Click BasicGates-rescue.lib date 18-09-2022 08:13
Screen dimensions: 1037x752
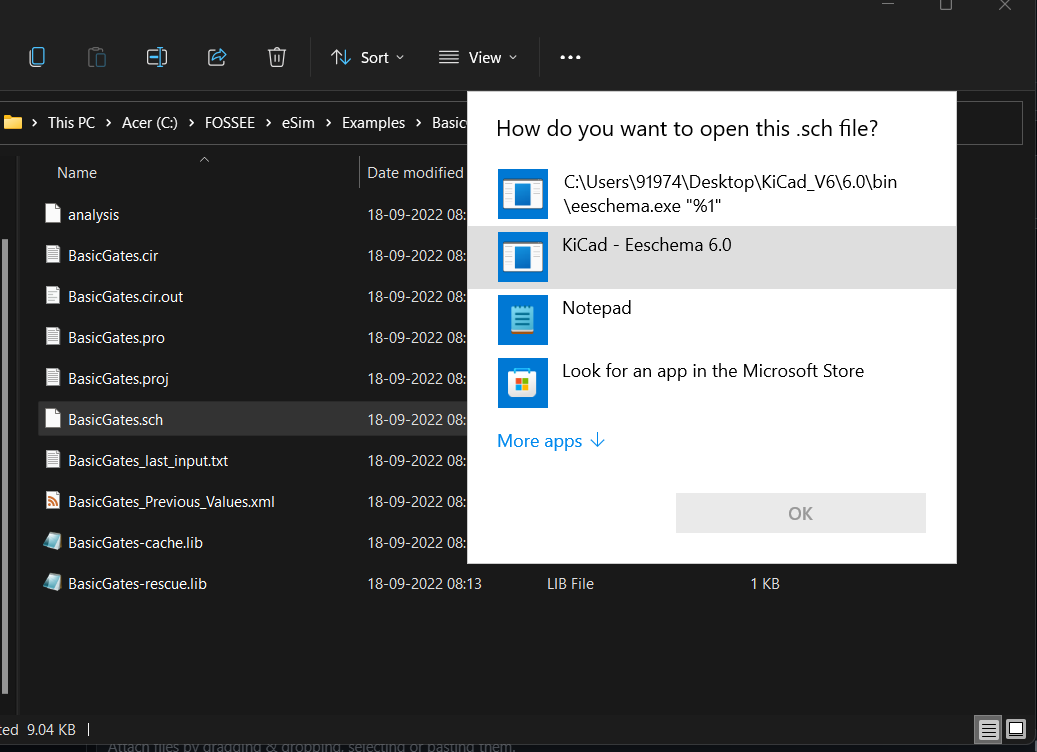[x=424, y=584]
